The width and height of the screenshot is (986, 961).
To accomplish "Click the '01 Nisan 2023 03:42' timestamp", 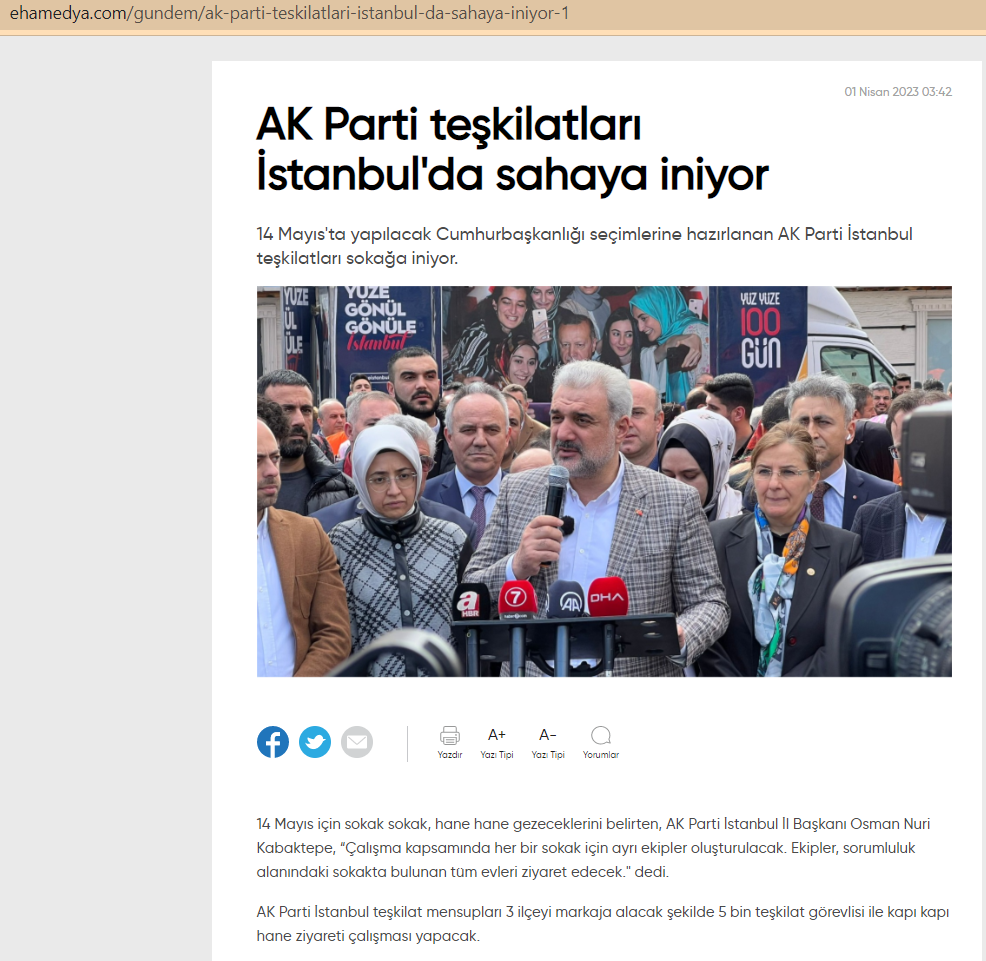I will pos(898,92).
